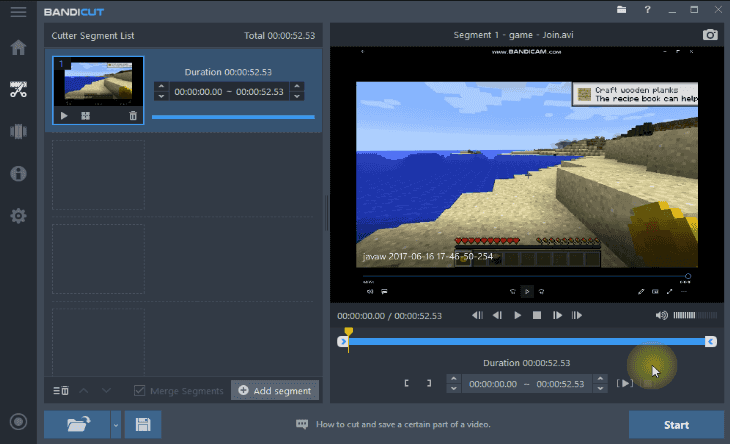Viewport: 730px width, 444px height.
Task: Open the information sidebar icon
Action: (18, 174)
